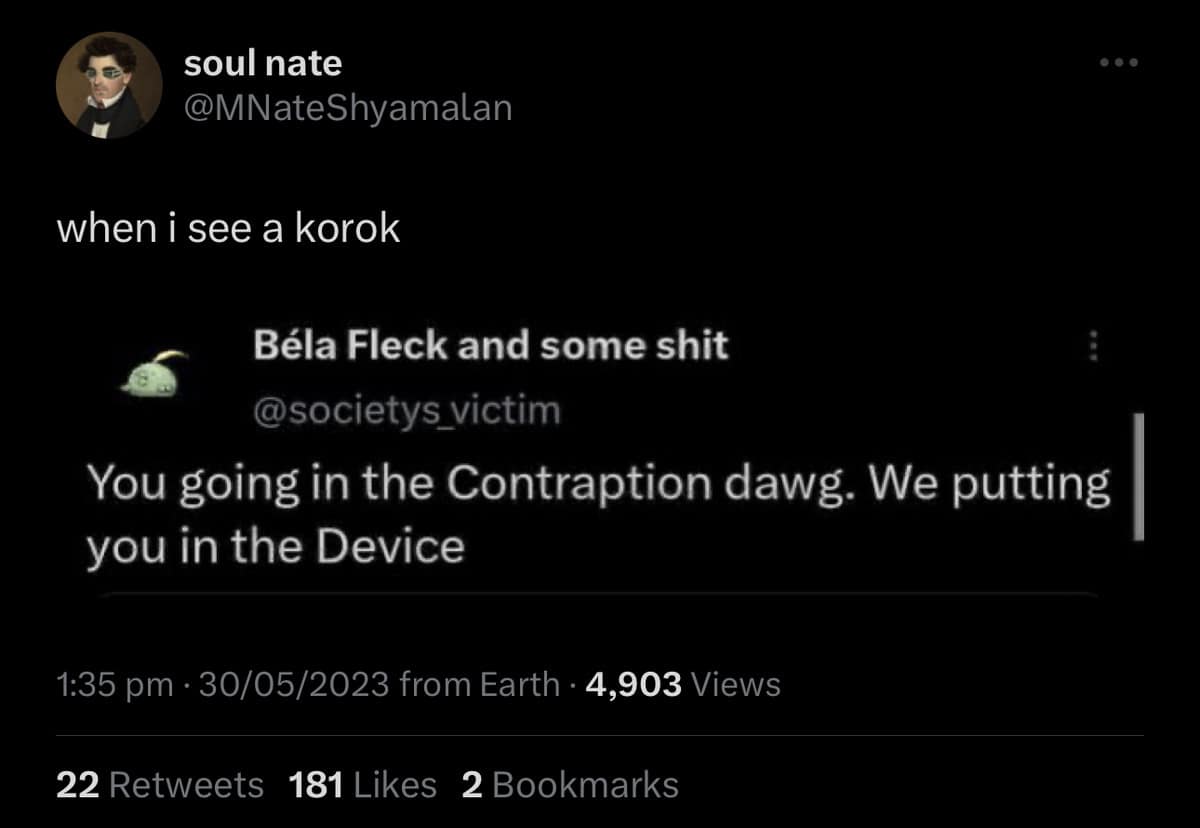Screen dimensions: 1200x828
Task: Show the 22 Retweets list
Action: [160, 784]
